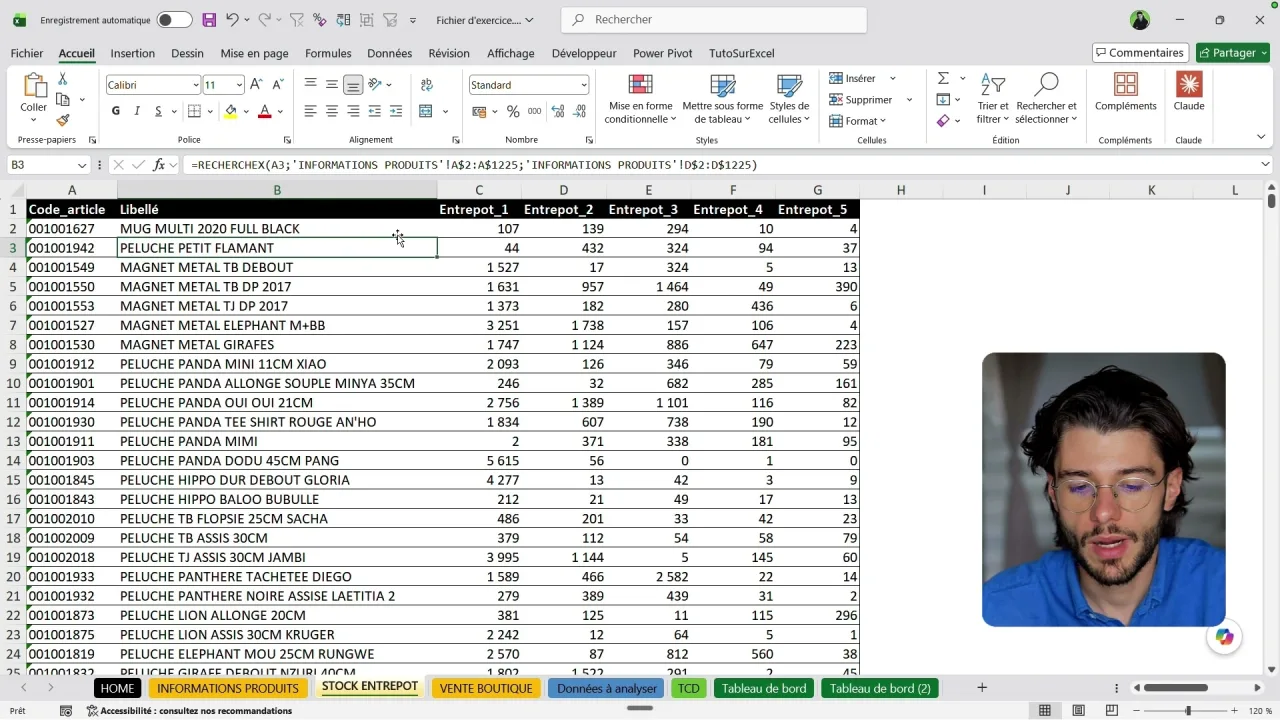Viewport: 1280px width, 720px height.
Task: Center text horizontally in cells
Action: (x=332, y=111)
